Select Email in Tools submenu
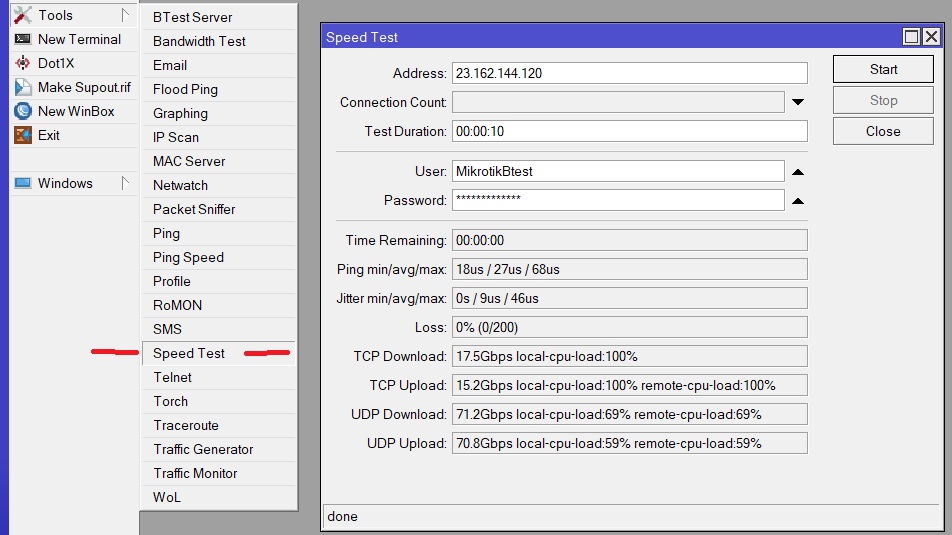 (219, 65)
